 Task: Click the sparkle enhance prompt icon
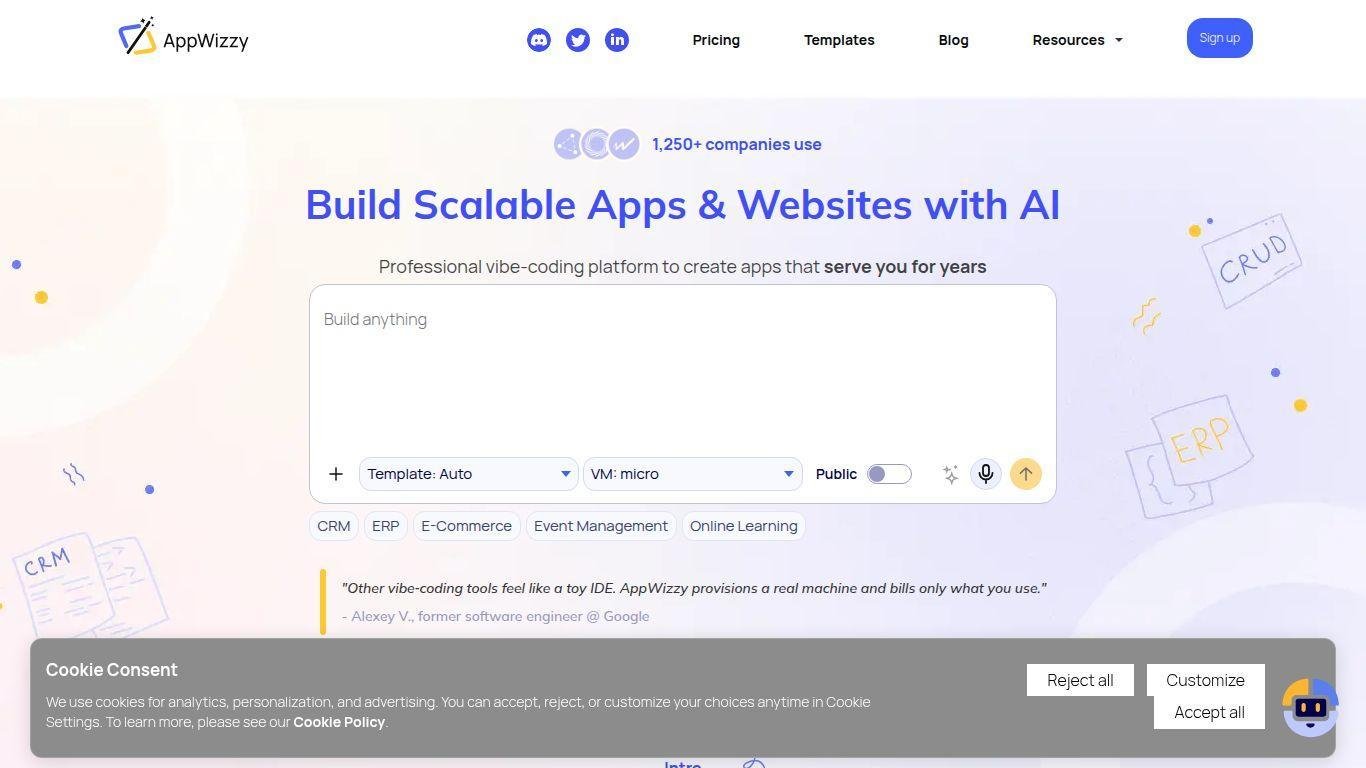[950, 474]
